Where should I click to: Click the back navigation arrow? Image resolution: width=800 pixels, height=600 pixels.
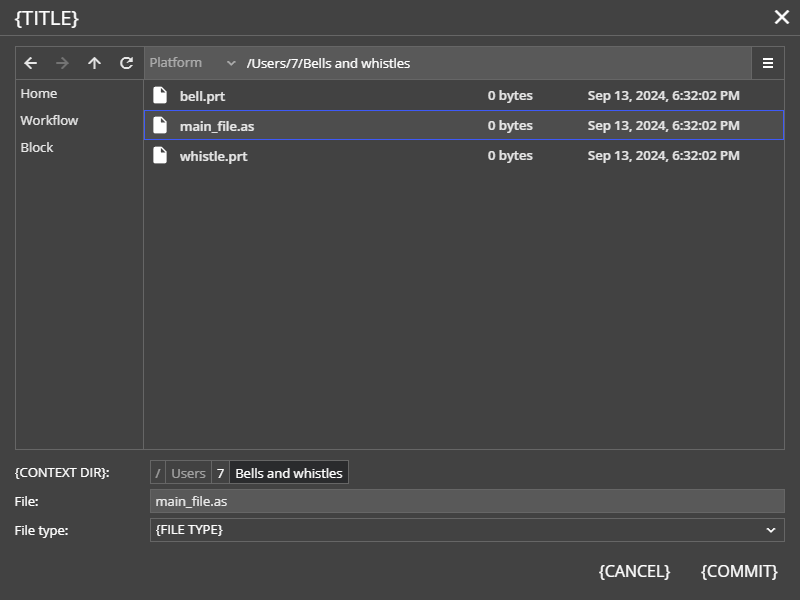pos(31,63)
